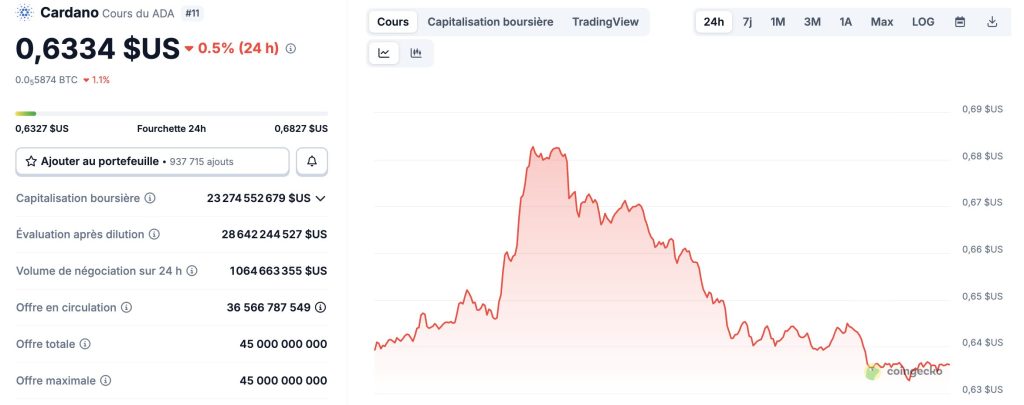The width and height of the screenshot is (1024, 405).
Task: Select the line chart view icon
Action: click(x=384, y=53)
